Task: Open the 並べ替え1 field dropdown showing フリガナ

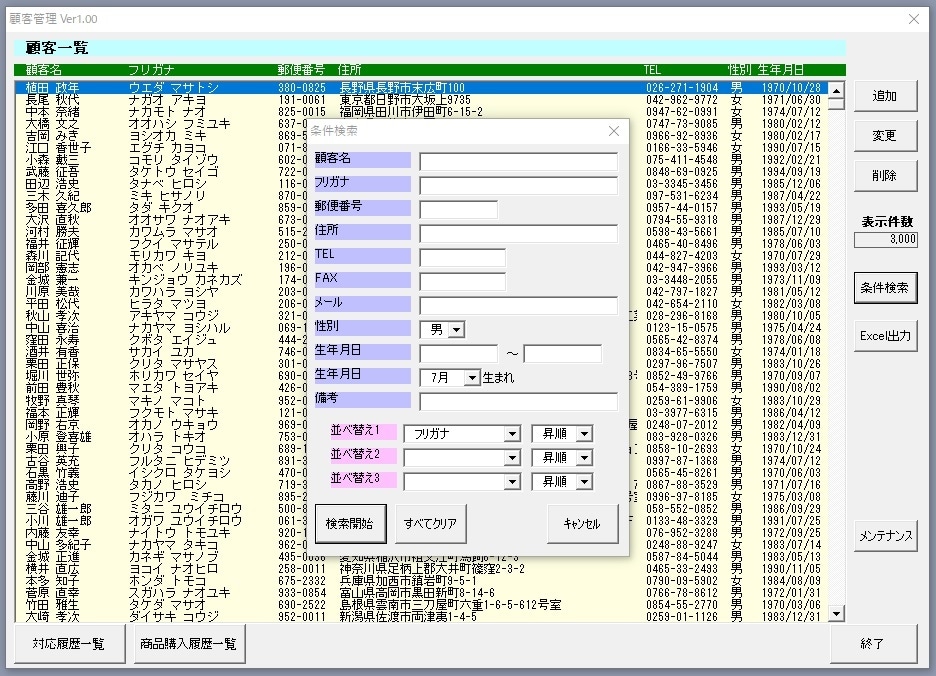Action: (x=512, y=434)
